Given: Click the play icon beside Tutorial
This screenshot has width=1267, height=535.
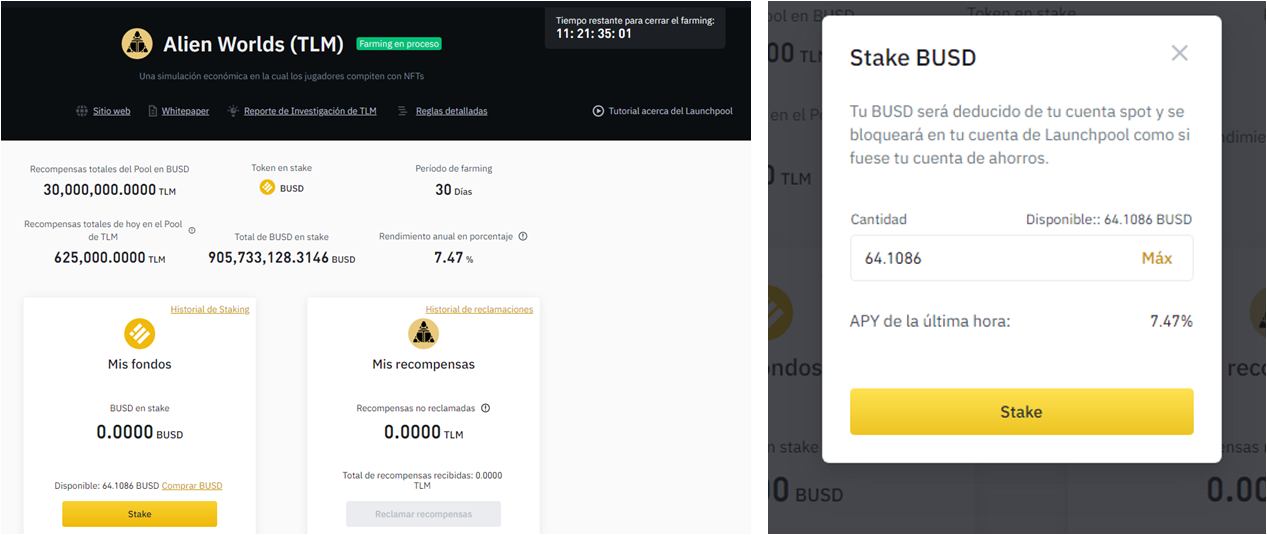Looking at the screenshot, I should point(598,111).
